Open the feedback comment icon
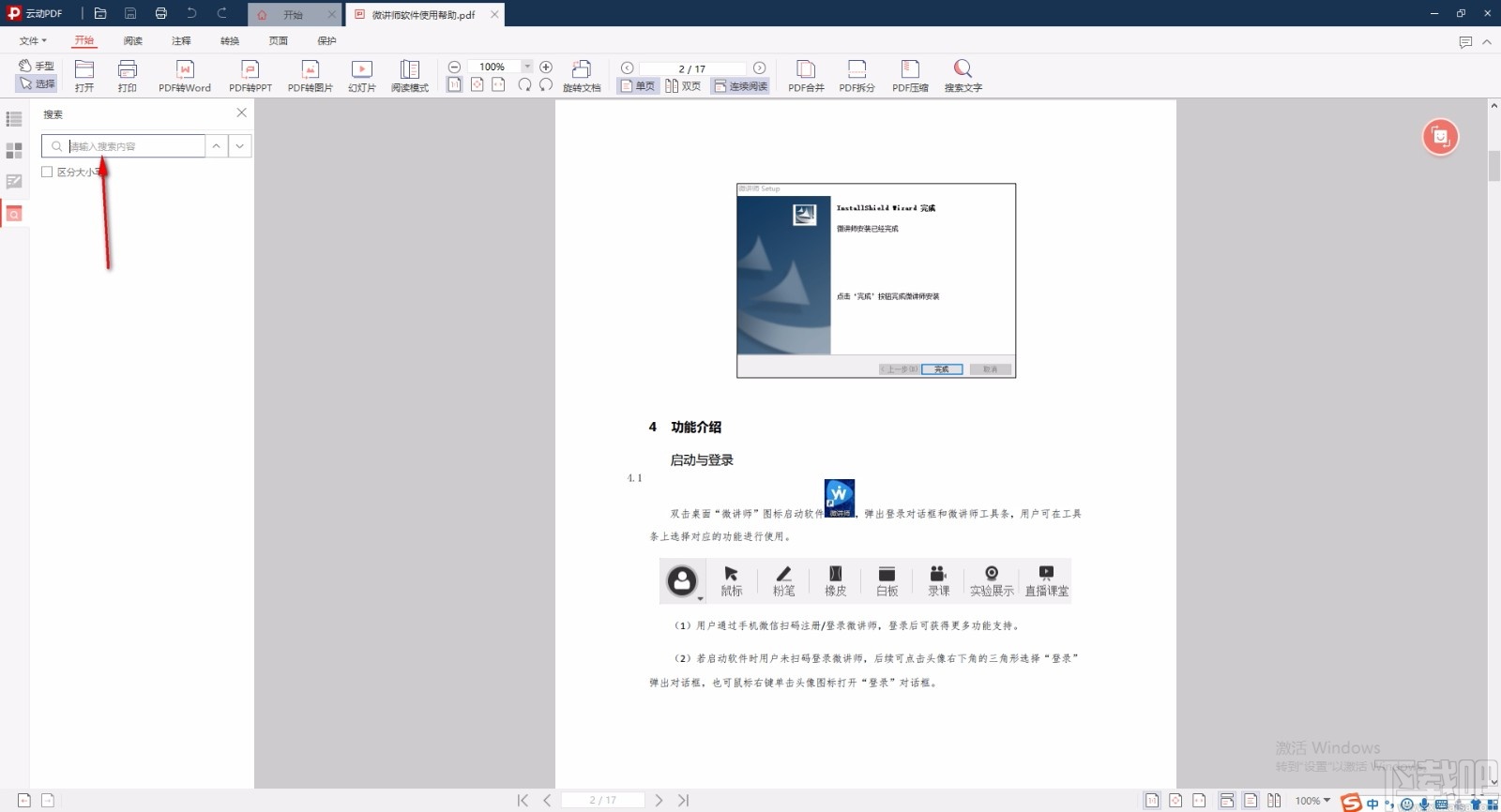The height and width of the screenshot is (812, 1501). click(1465, 42)
